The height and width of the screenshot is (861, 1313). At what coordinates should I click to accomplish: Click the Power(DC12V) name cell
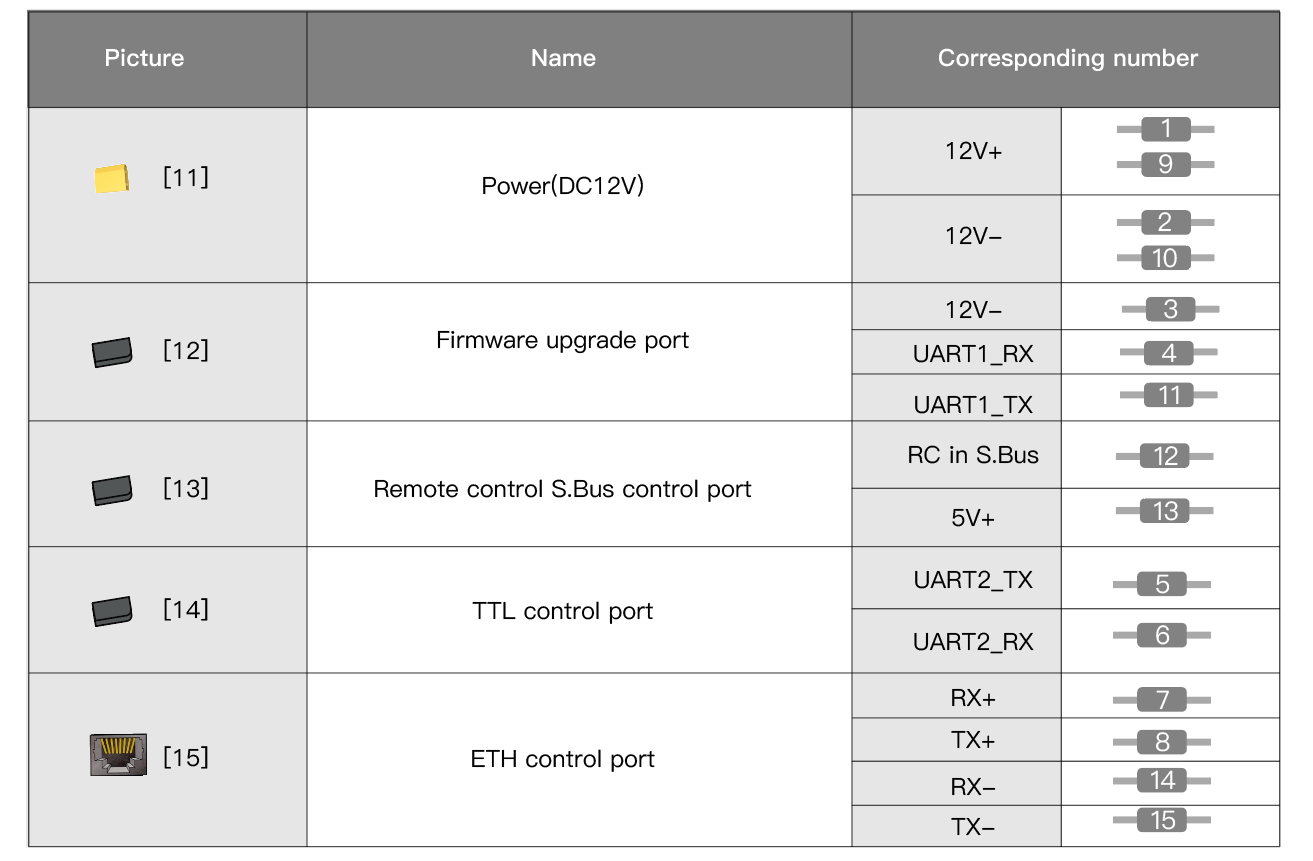pos(563,186)
